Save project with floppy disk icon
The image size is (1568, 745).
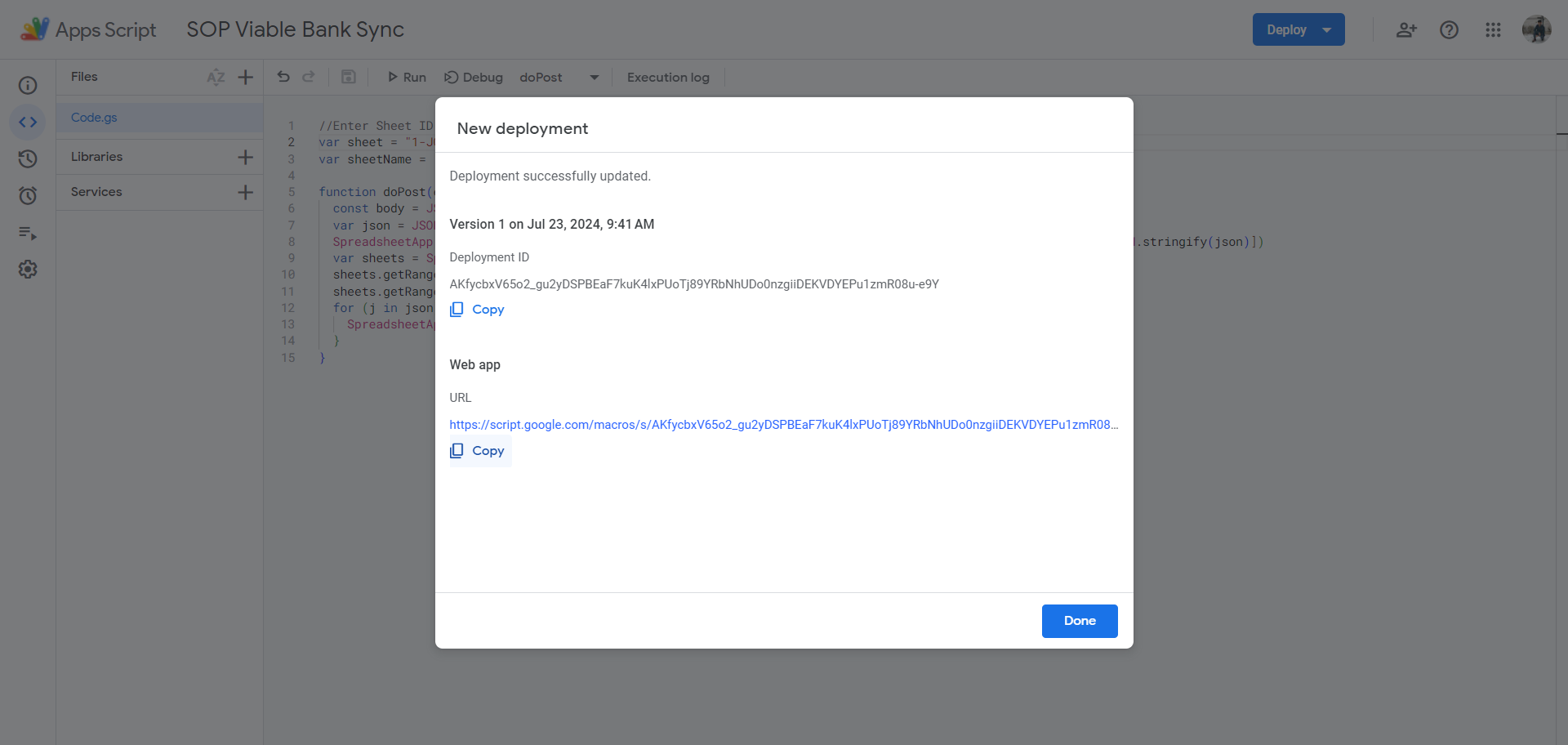click(x=348, y=77)
